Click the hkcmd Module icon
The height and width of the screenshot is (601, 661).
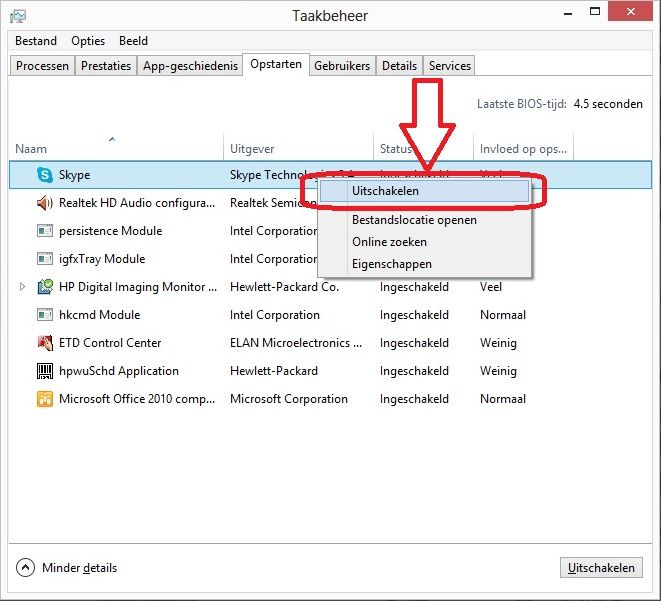pyautogui.click(x=45, y=315)
